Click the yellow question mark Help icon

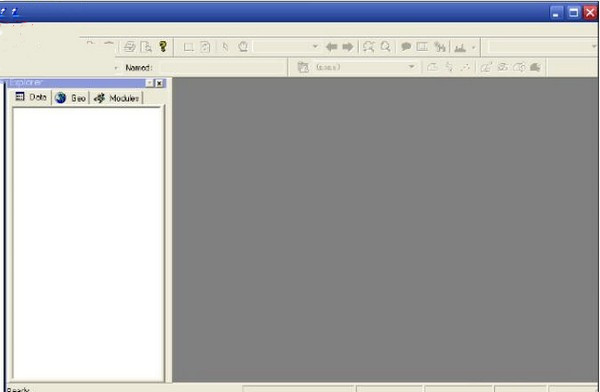pyautogui.click(x=163, y=46)
